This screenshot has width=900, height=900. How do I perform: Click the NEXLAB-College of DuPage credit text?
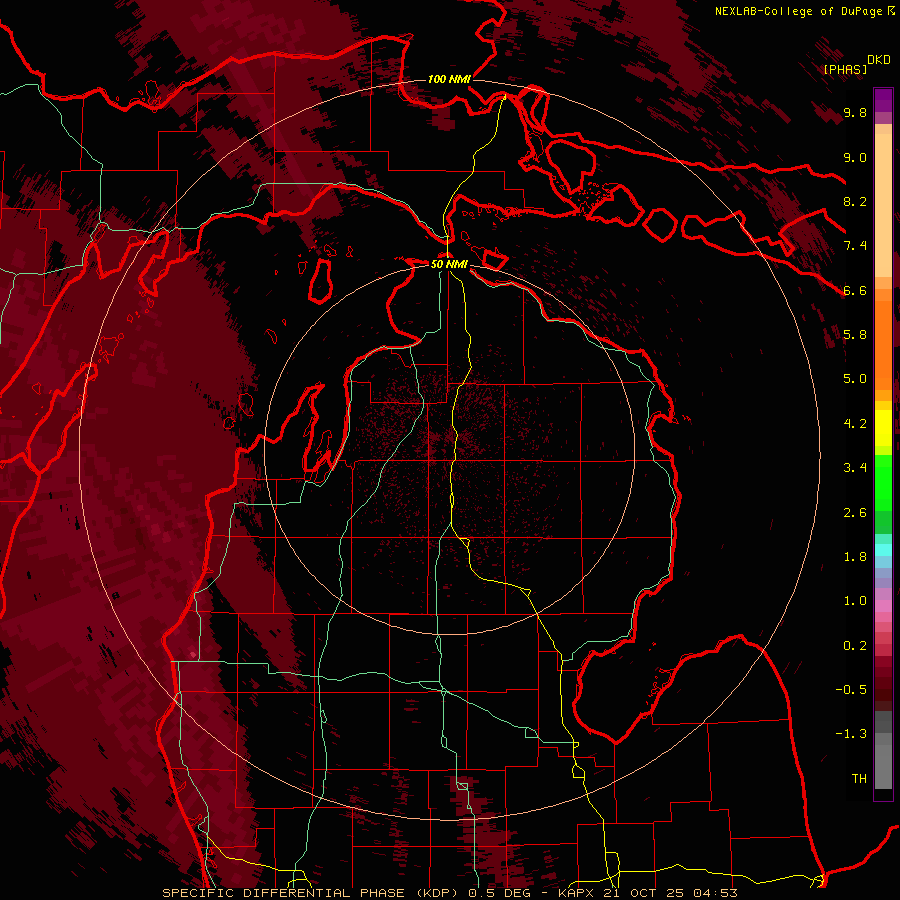(x=798, y=11)
